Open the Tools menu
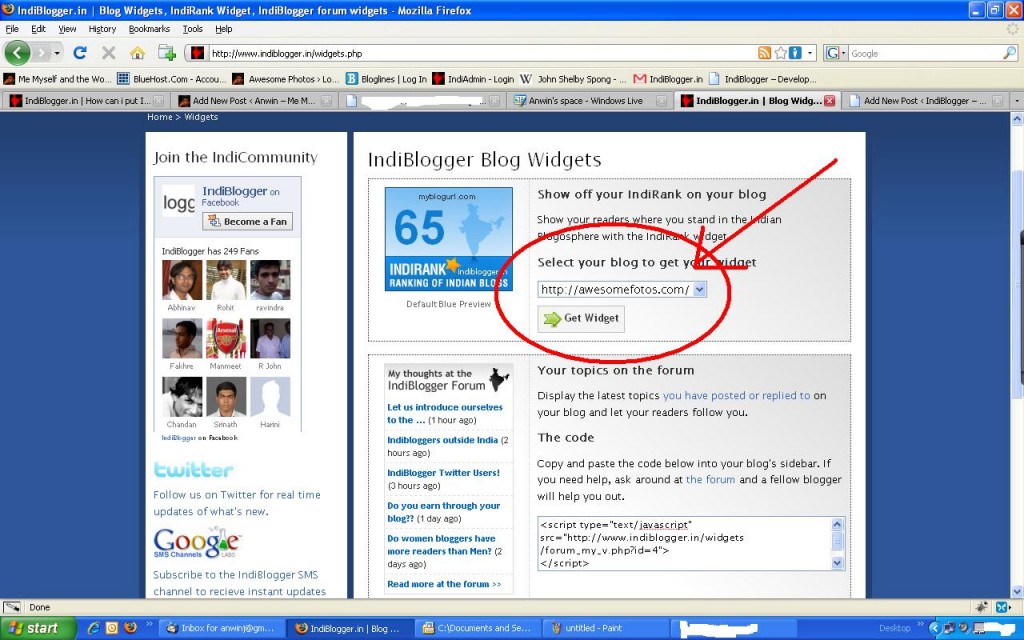1024x640 pixels. pos(193,29)
